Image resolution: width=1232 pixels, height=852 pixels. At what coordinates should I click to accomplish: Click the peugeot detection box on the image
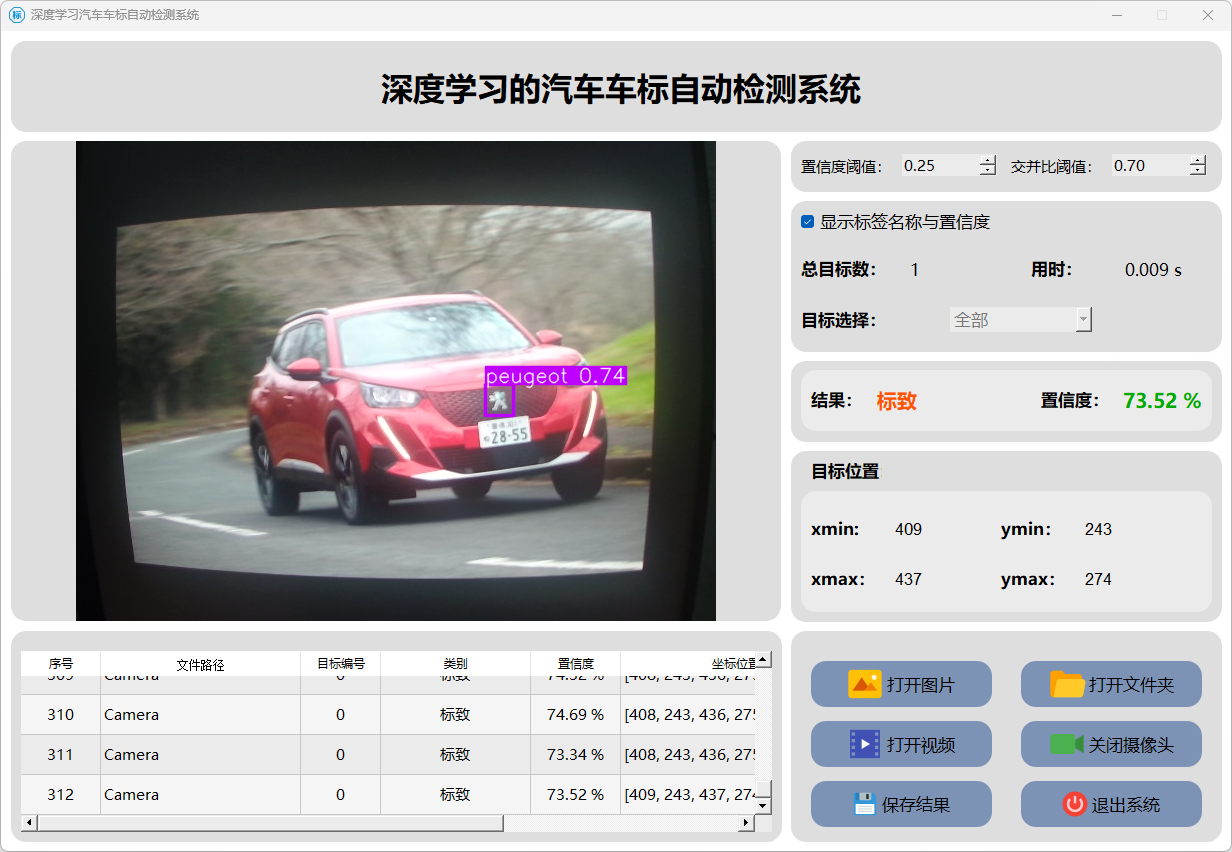coord(499,401)
